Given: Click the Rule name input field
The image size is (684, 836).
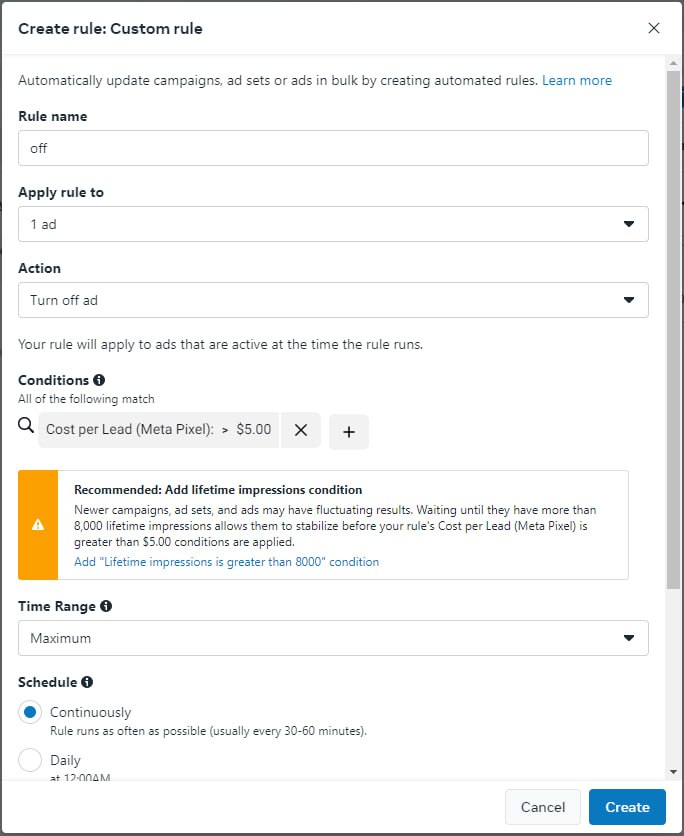Looking at the screenshot, I should click(x=333, y=148).
